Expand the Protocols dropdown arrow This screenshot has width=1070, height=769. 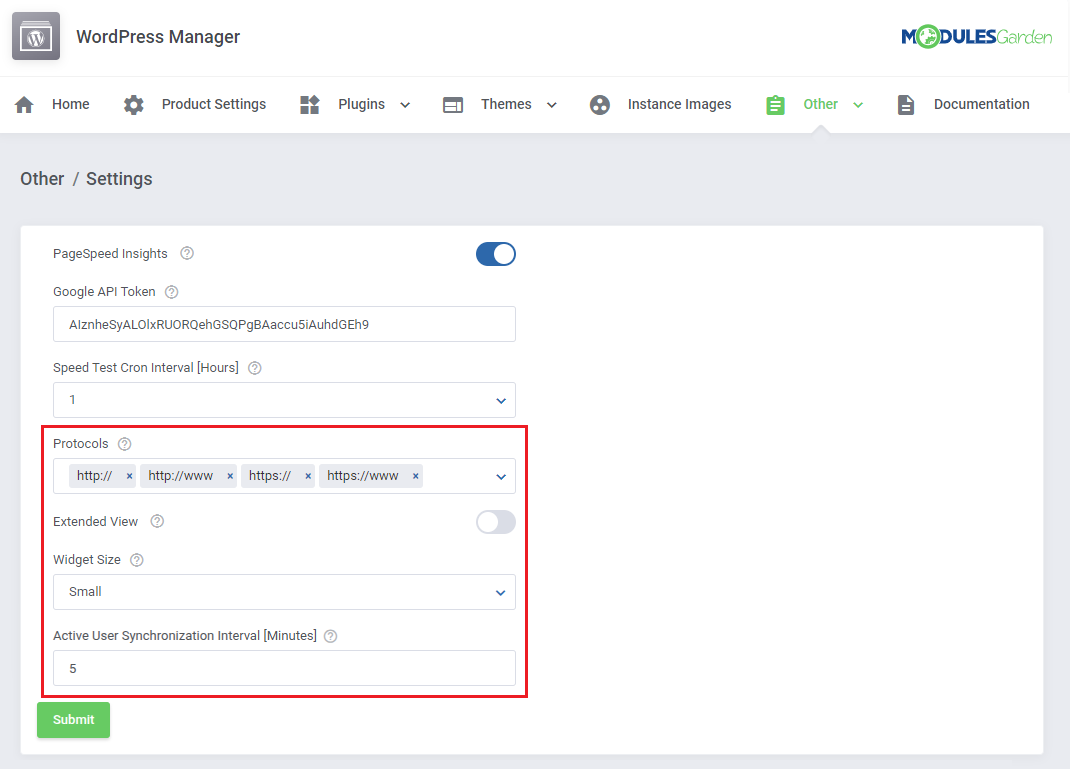[x=501, y=477]
